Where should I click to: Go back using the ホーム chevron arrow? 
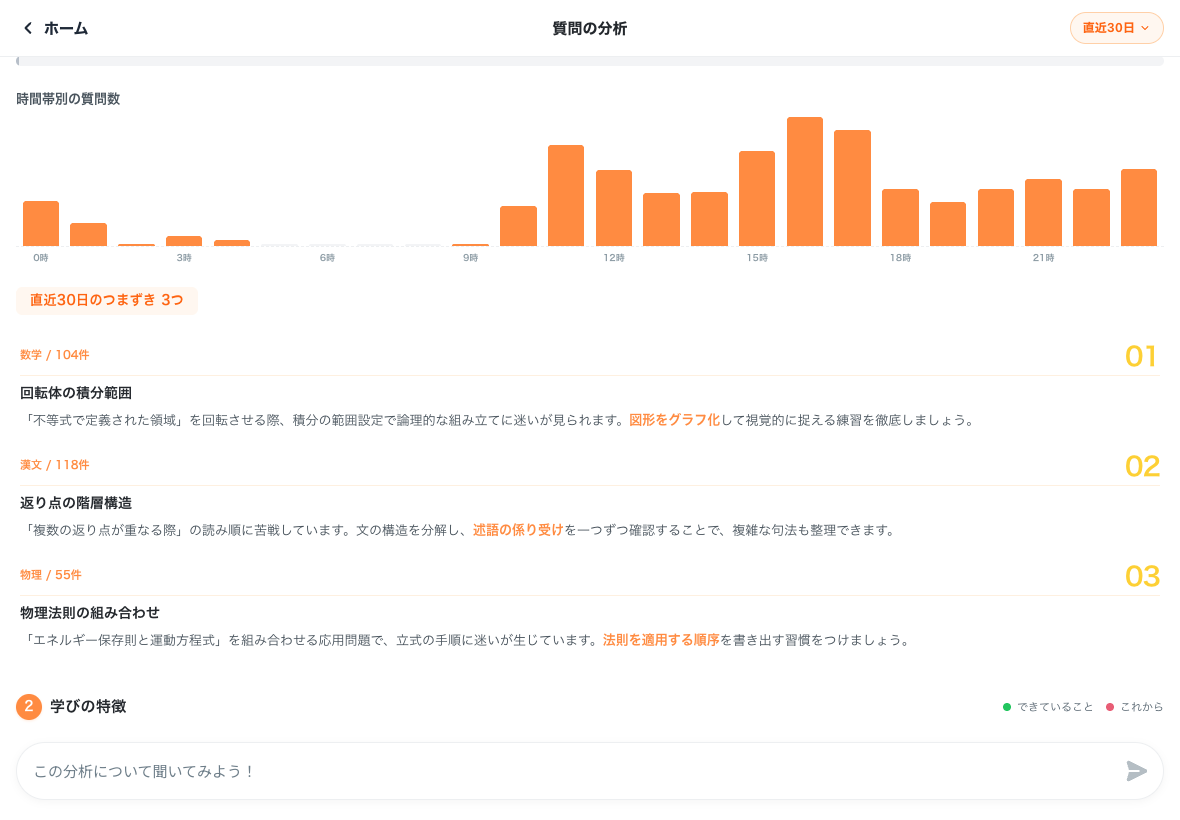28,28
